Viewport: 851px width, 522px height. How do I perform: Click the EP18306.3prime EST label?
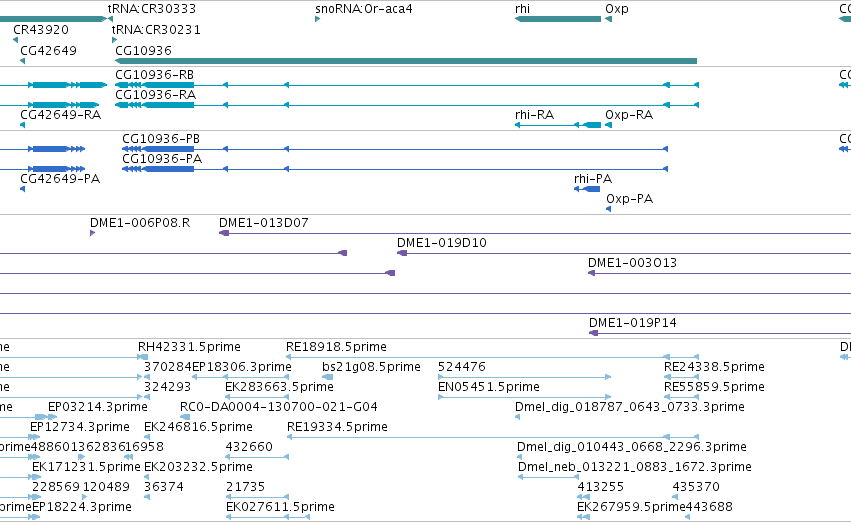point(242,367)
